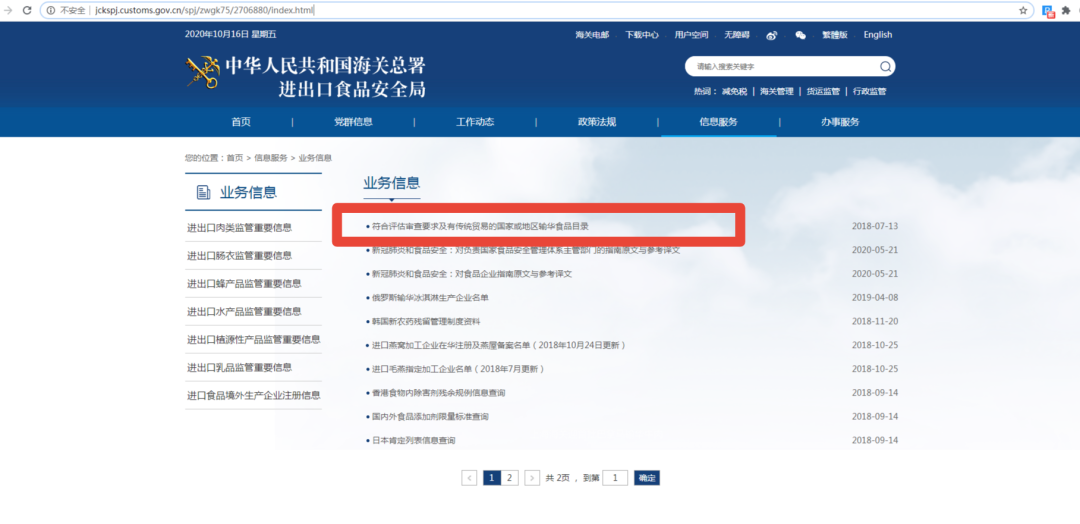Switch to English version

(878, 35)
